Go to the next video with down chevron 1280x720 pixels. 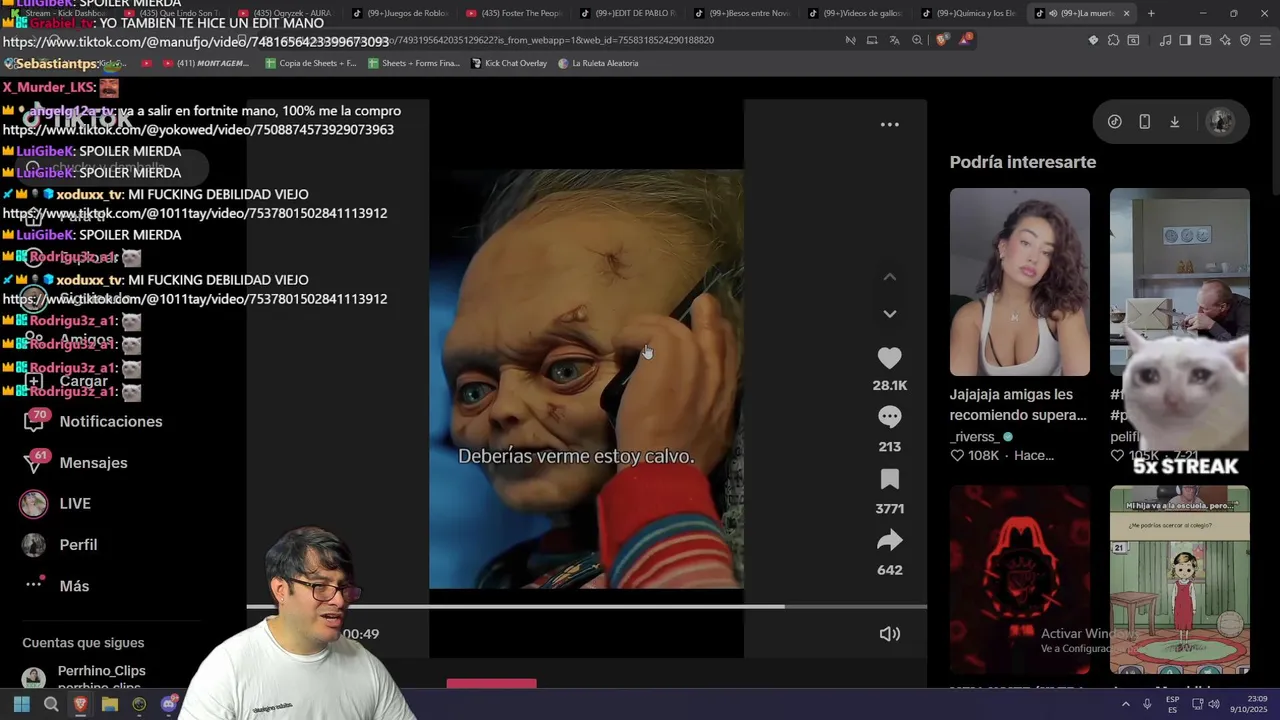pyautogui.click(x=889, y=314)
